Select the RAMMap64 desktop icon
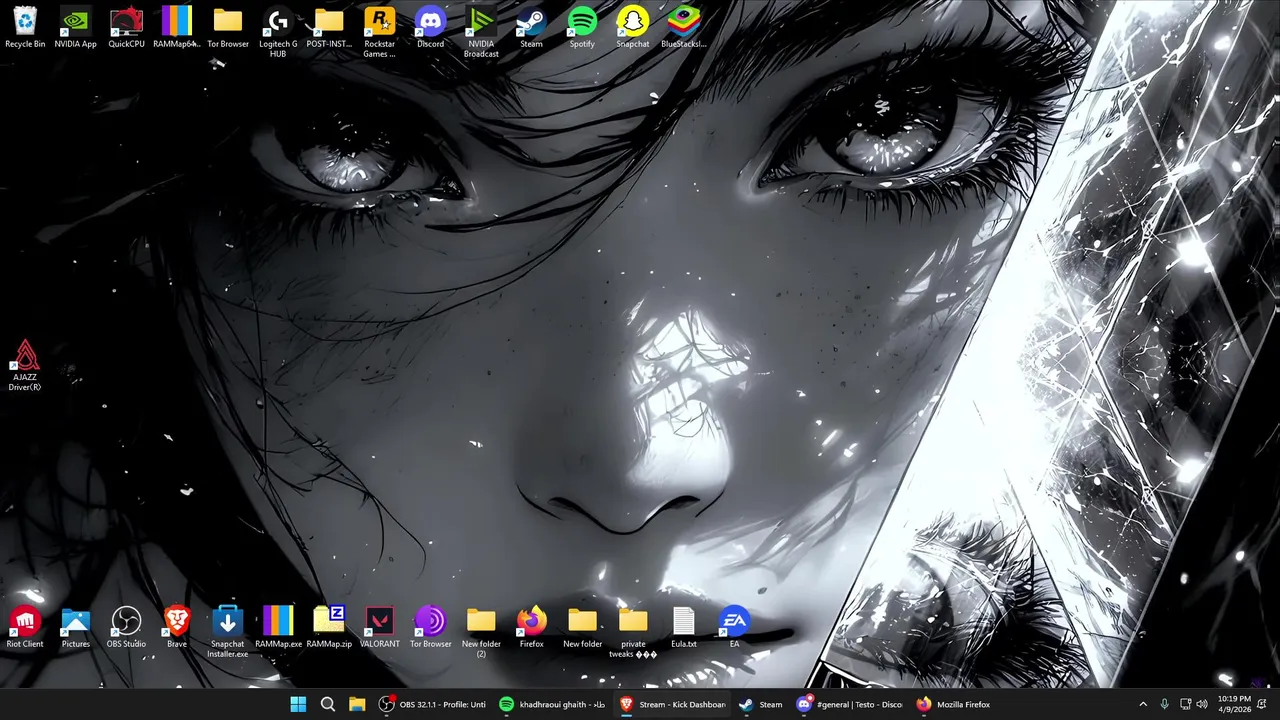1280x720 pixels. 177,28
